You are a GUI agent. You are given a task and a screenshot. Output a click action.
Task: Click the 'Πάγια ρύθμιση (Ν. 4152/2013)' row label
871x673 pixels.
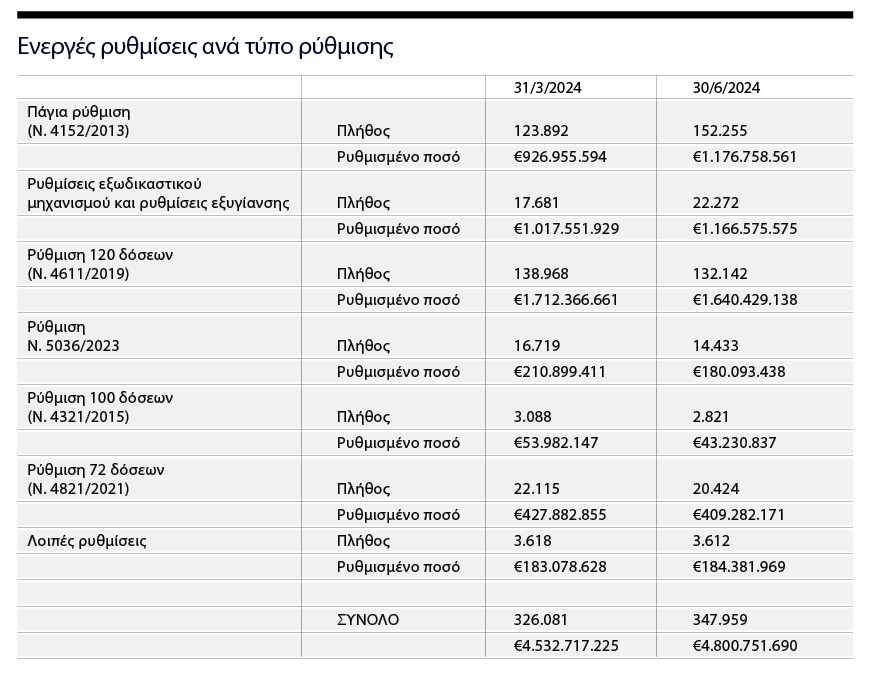80,121
